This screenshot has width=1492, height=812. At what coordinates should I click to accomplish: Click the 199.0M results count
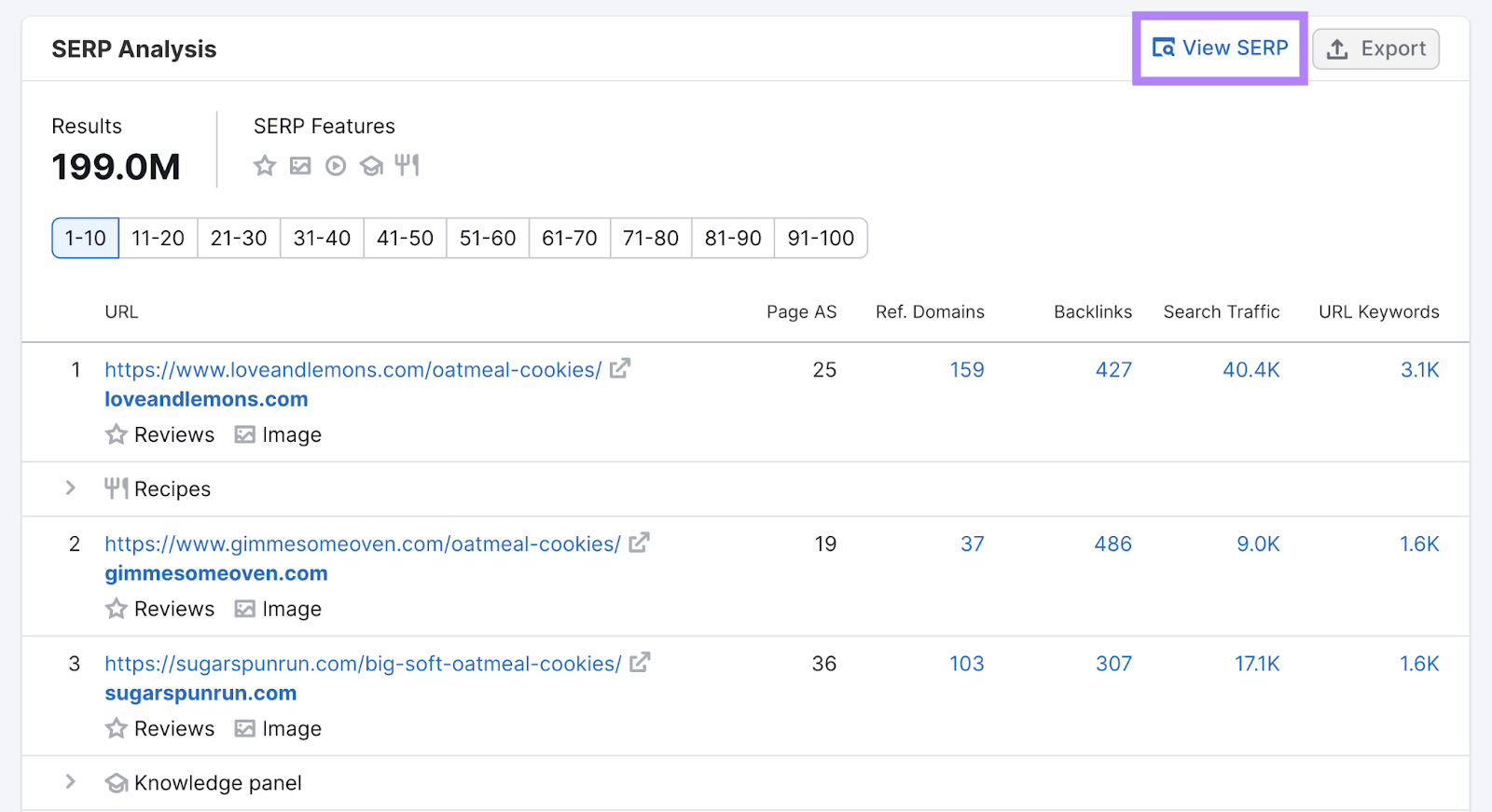click(x=116, y=167)
